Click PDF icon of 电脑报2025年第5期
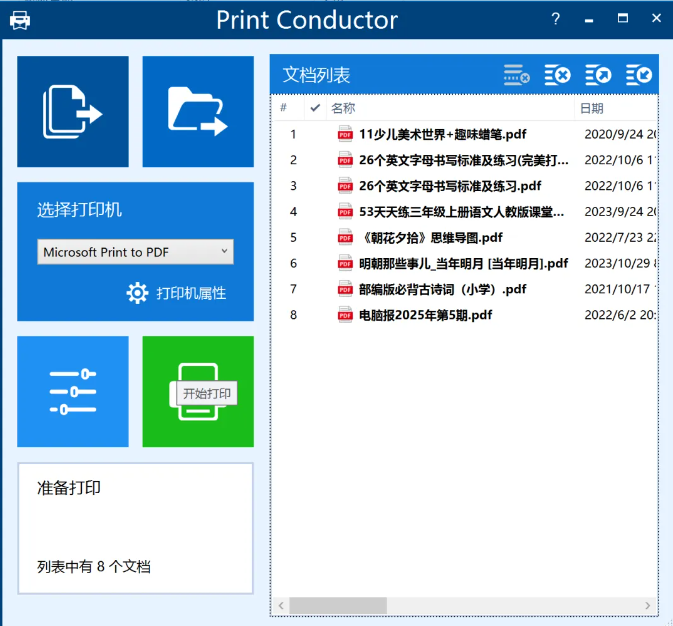The image size is (673, 626). [345, 314]
